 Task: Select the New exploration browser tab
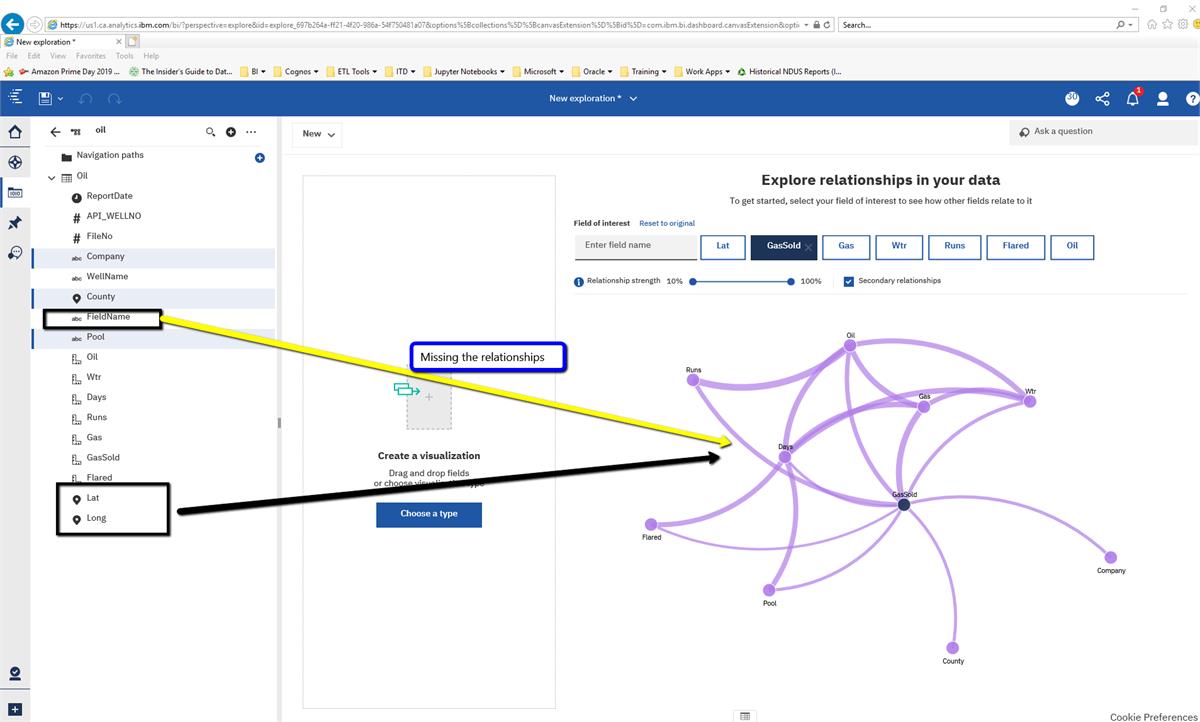click(62, 42)
